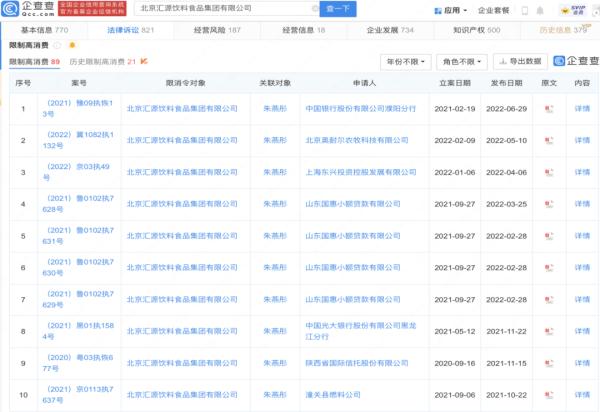Open PDF original for row 5
The height and width of the screenshot is (412, 600).
pyautogui.click(x=549, y=236)
